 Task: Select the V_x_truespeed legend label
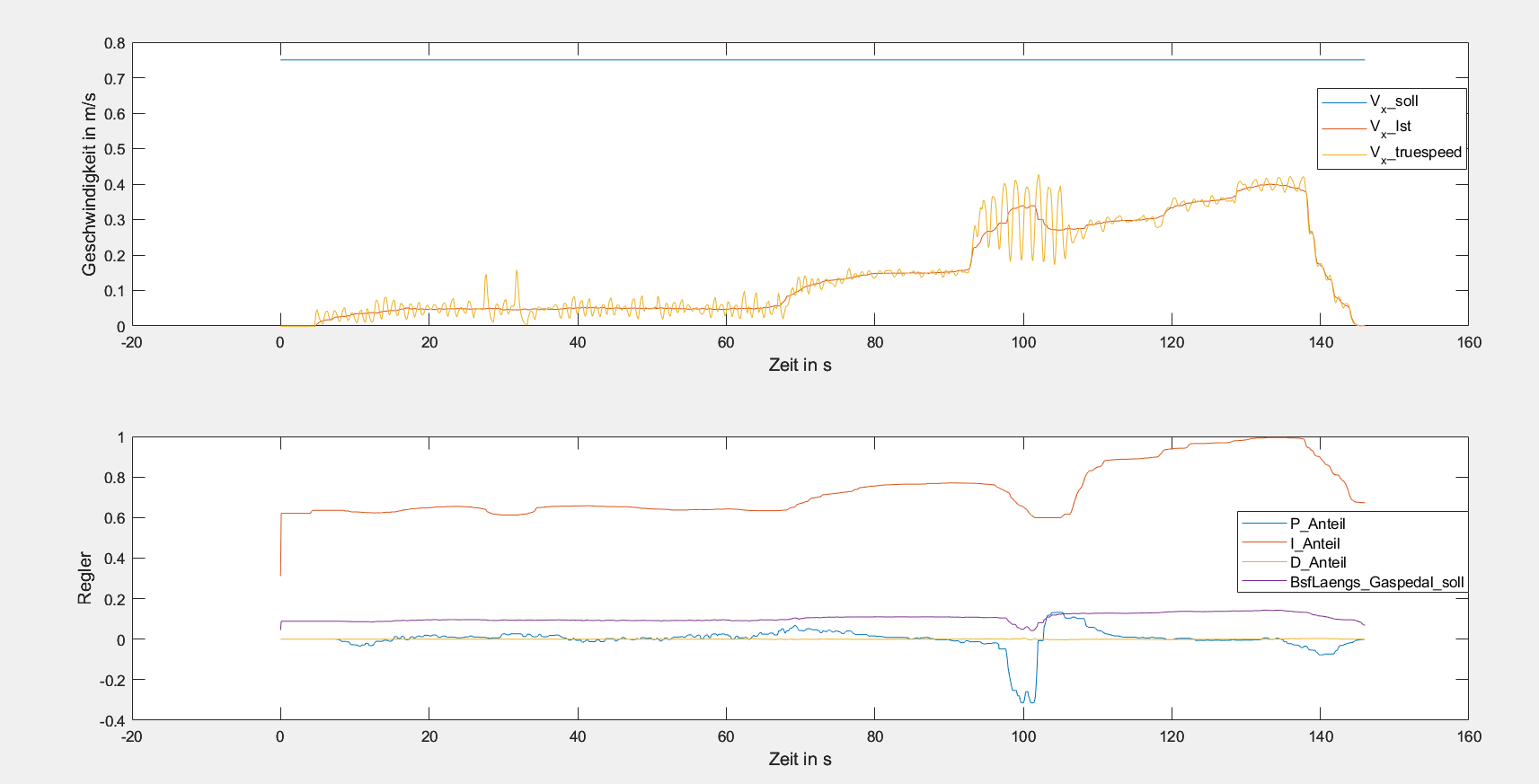1415,154
